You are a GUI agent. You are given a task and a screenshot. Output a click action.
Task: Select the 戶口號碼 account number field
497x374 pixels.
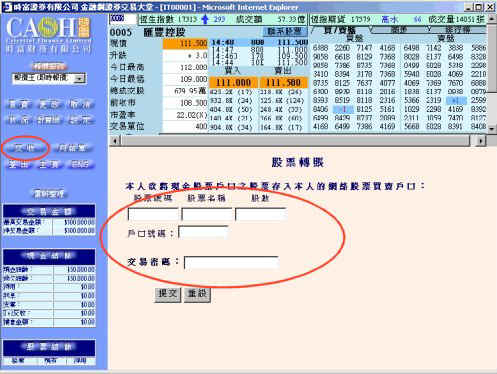[203, 232]
